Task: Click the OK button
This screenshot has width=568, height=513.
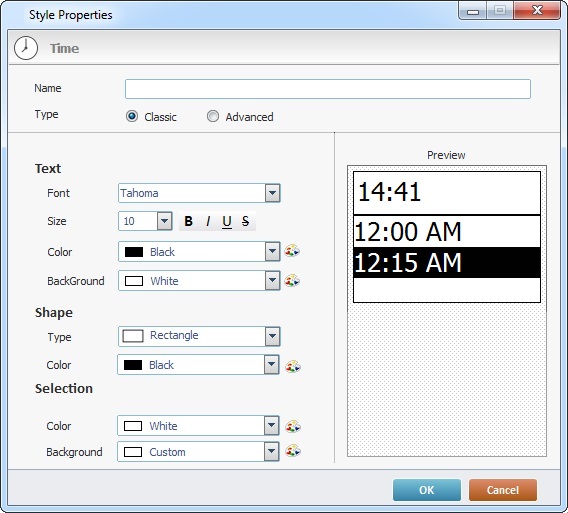Action: (x=427, y=490)
